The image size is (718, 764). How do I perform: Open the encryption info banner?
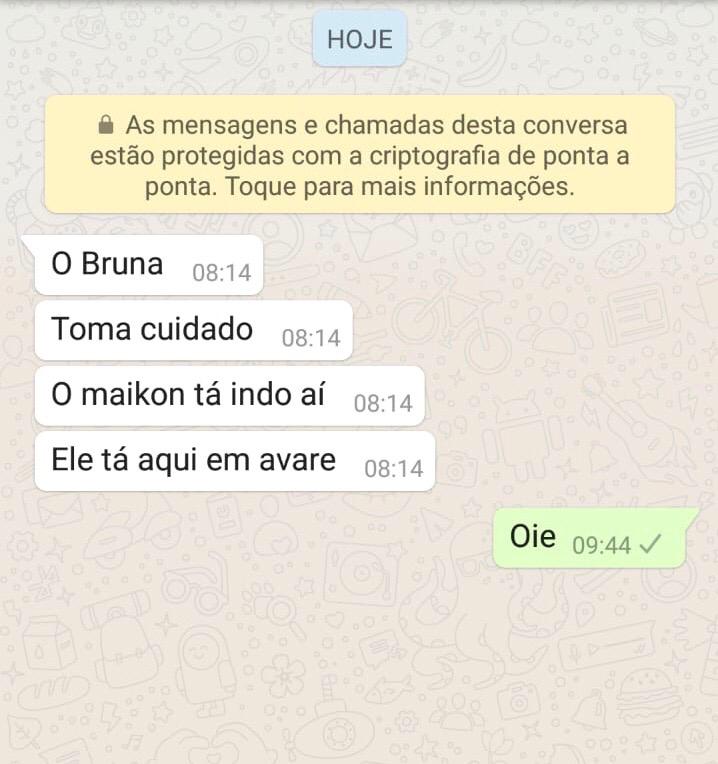click(359, 154)
